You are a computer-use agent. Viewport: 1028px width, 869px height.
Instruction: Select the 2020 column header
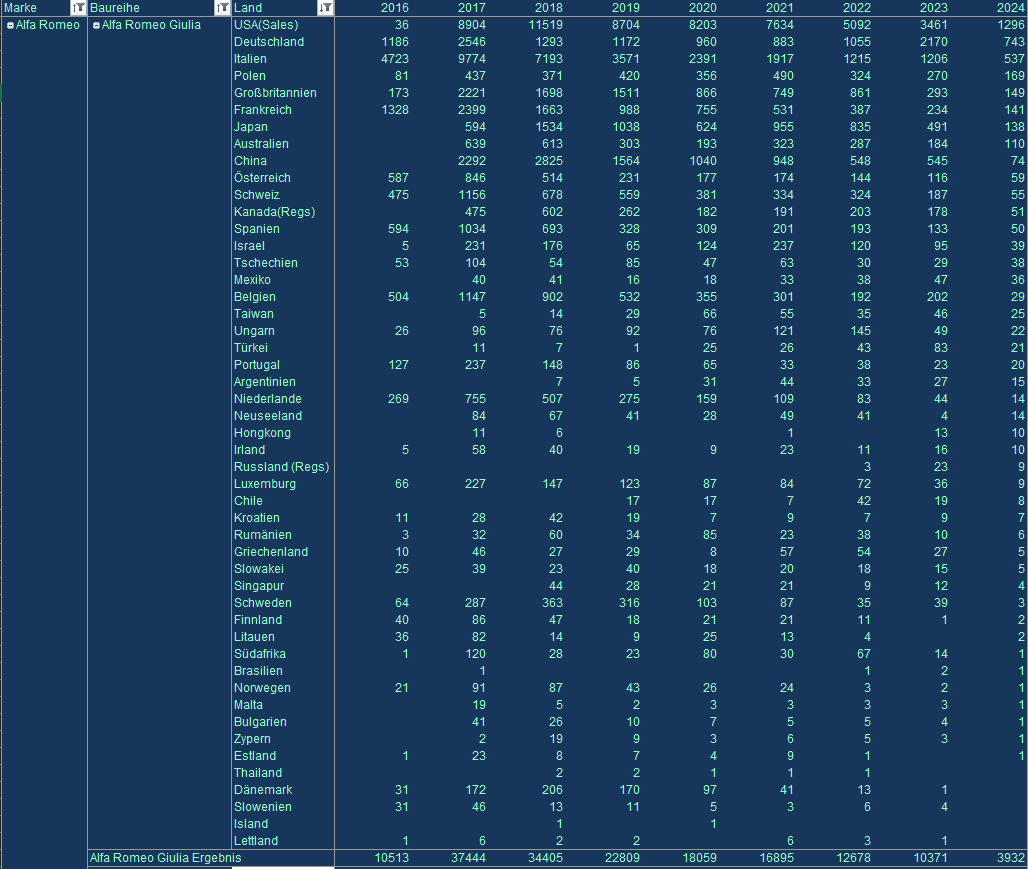[x=702, y=8]
